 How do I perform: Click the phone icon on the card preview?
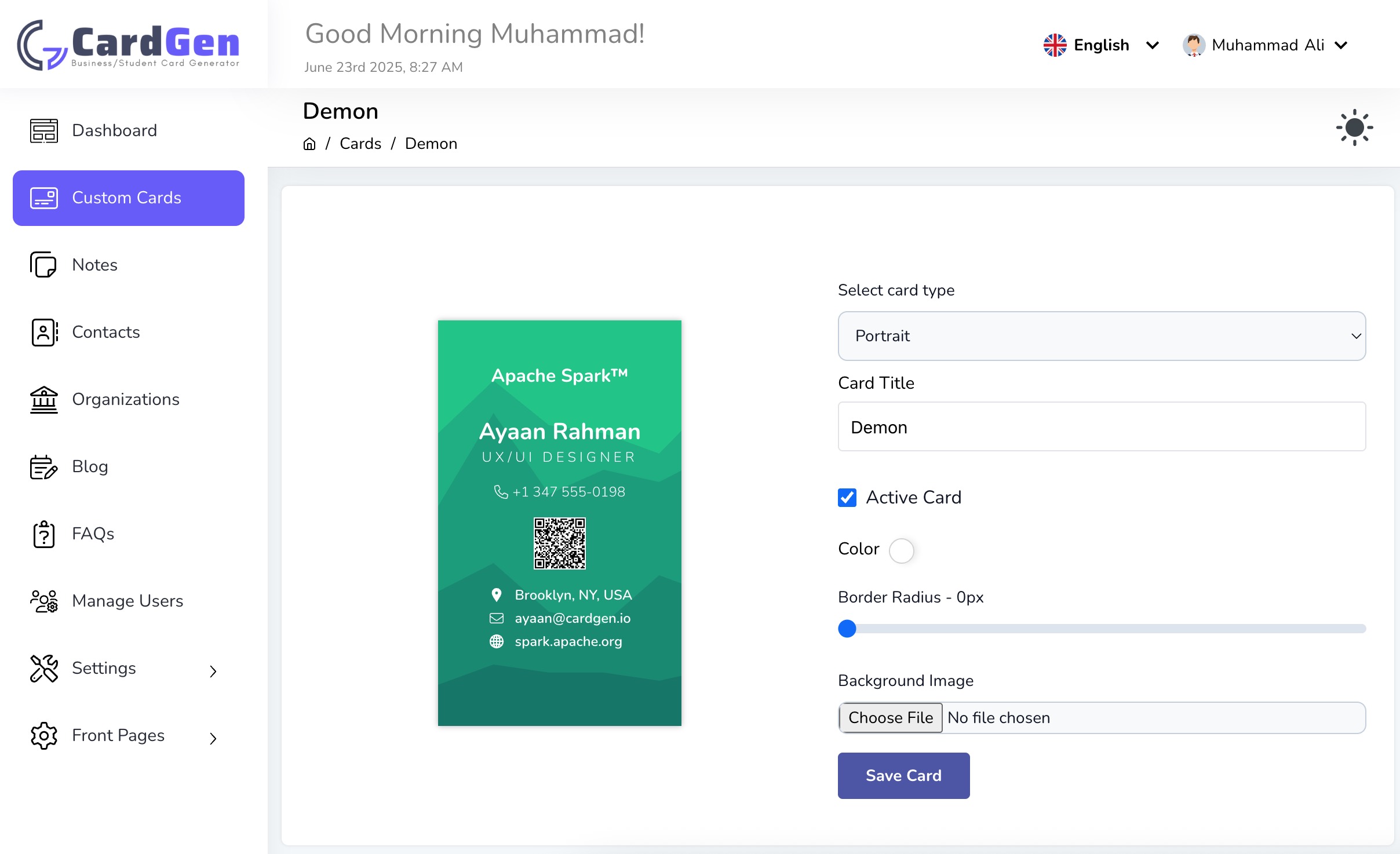click(501, 492)
